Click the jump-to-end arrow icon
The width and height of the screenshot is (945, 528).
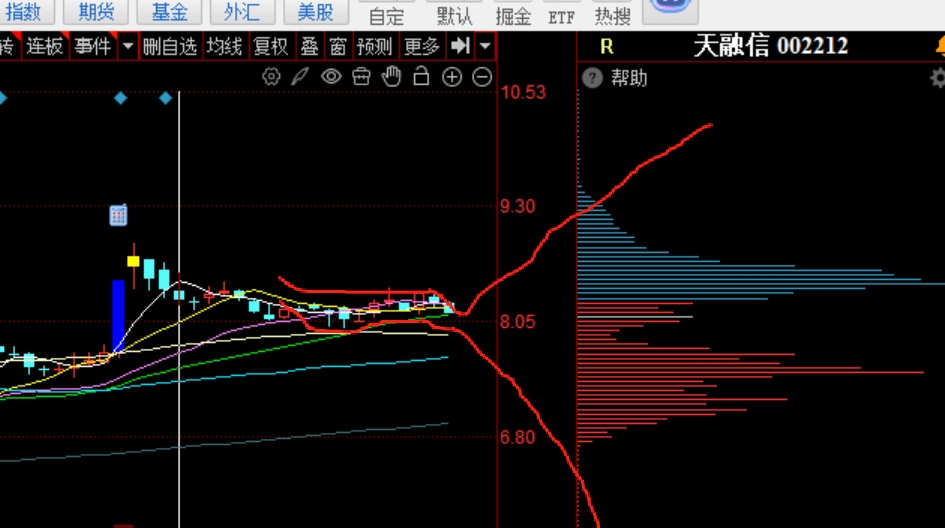[x=461, y=46]
